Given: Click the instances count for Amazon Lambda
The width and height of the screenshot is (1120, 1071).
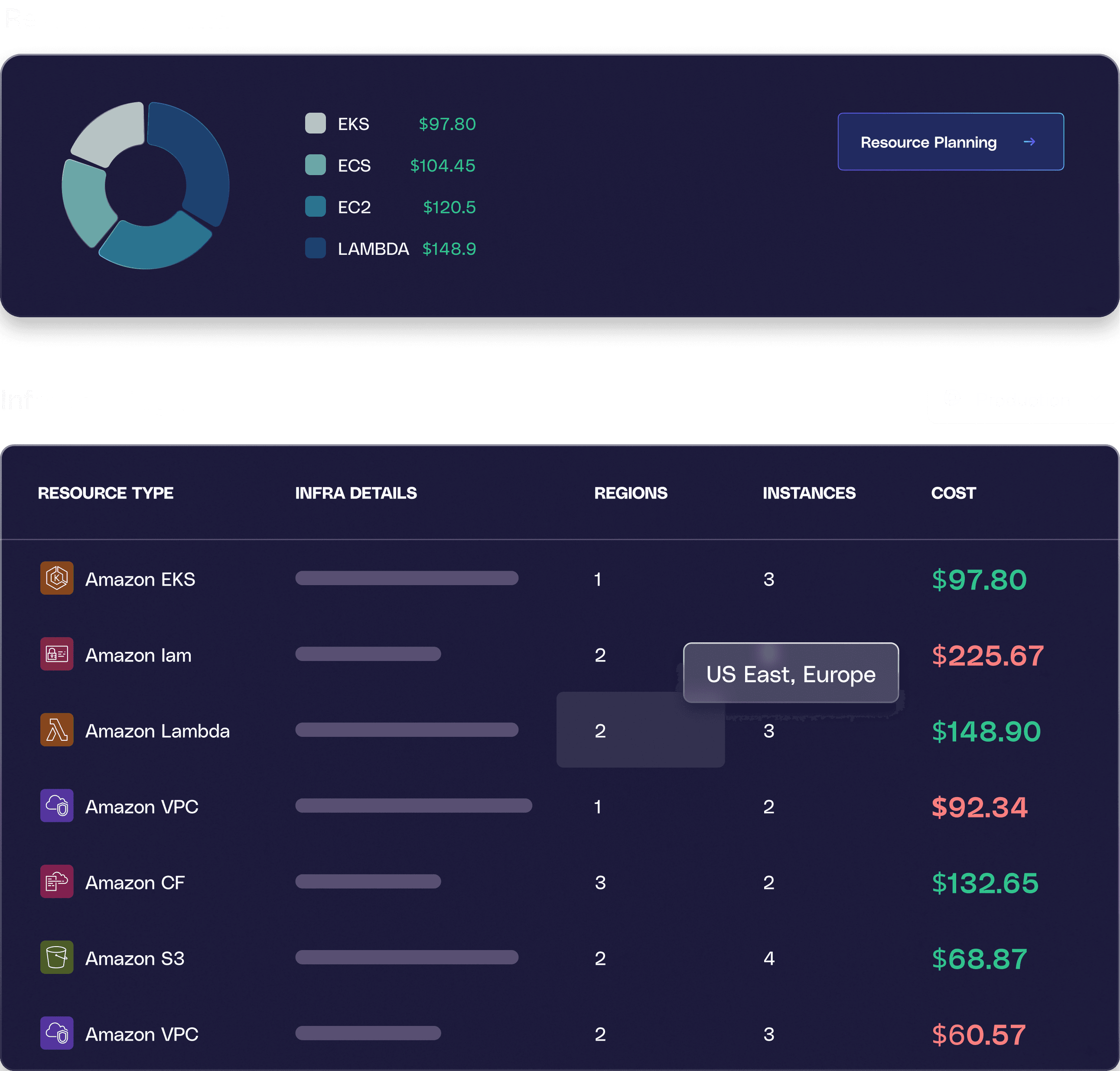Looking at the screenshot, I should click(x=769, y=731).
